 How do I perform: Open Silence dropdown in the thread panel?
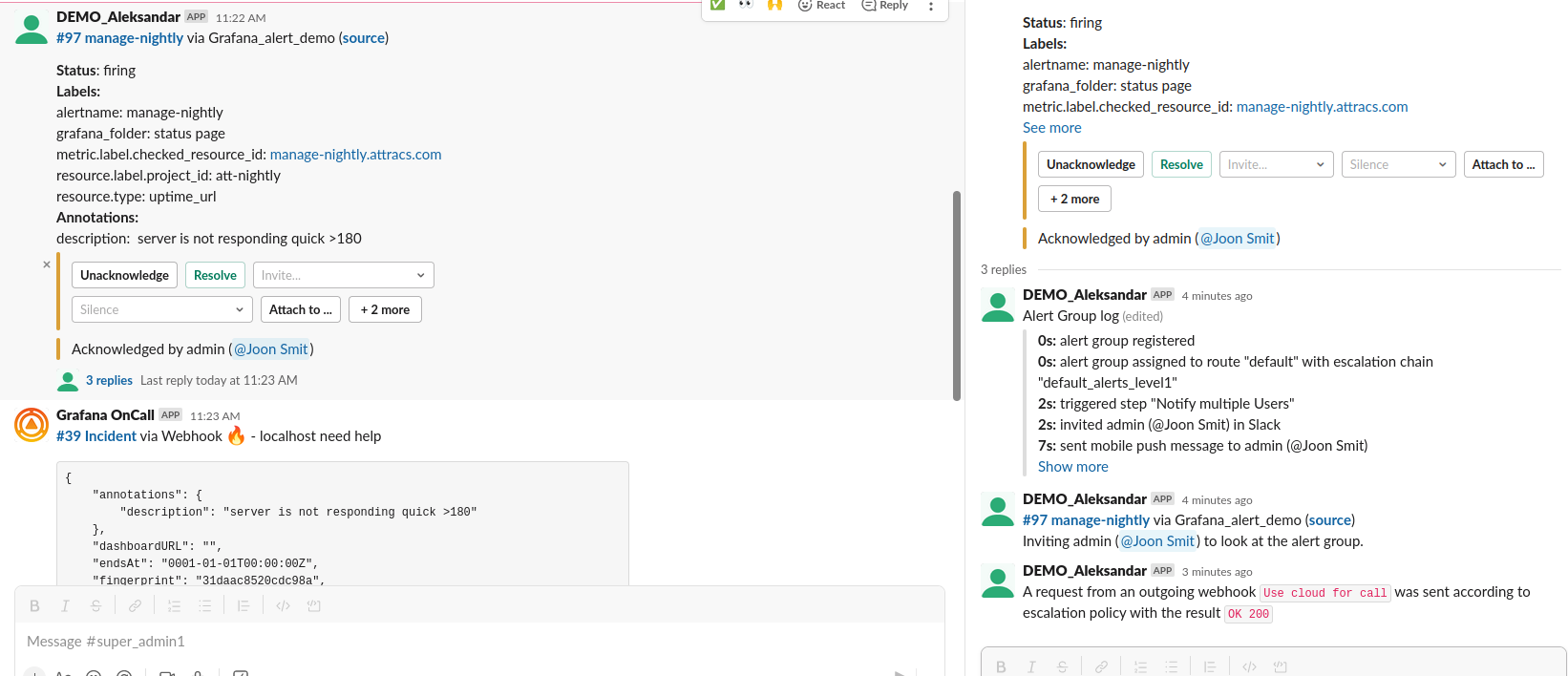(x=1399, y=164)
